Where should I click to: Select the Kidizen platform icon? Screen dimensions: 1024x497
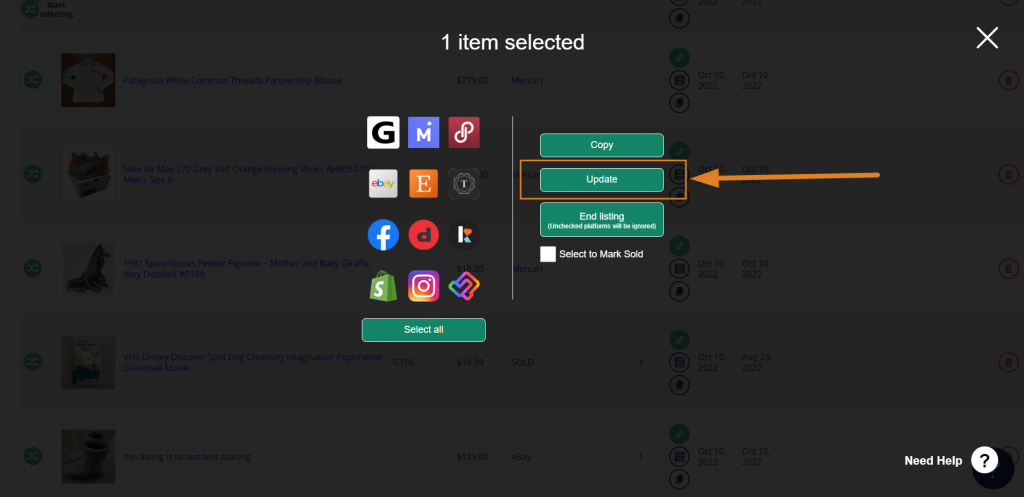464,234
